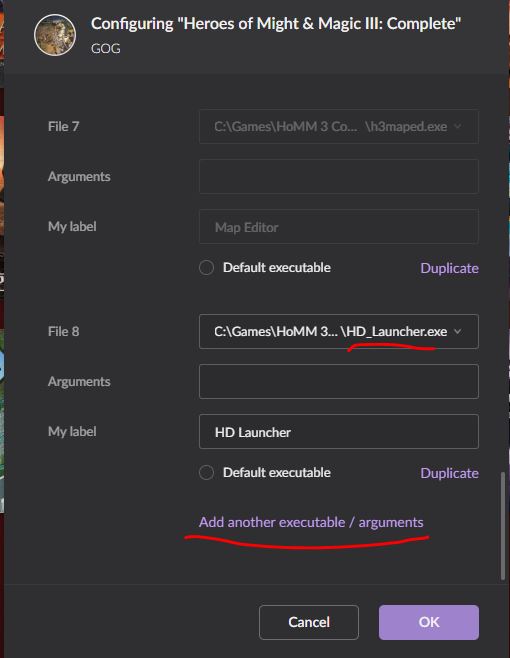This screenshot has height=658, width=510.
Task: Click the GOG platform subtitle
Action: click(106, 49)
